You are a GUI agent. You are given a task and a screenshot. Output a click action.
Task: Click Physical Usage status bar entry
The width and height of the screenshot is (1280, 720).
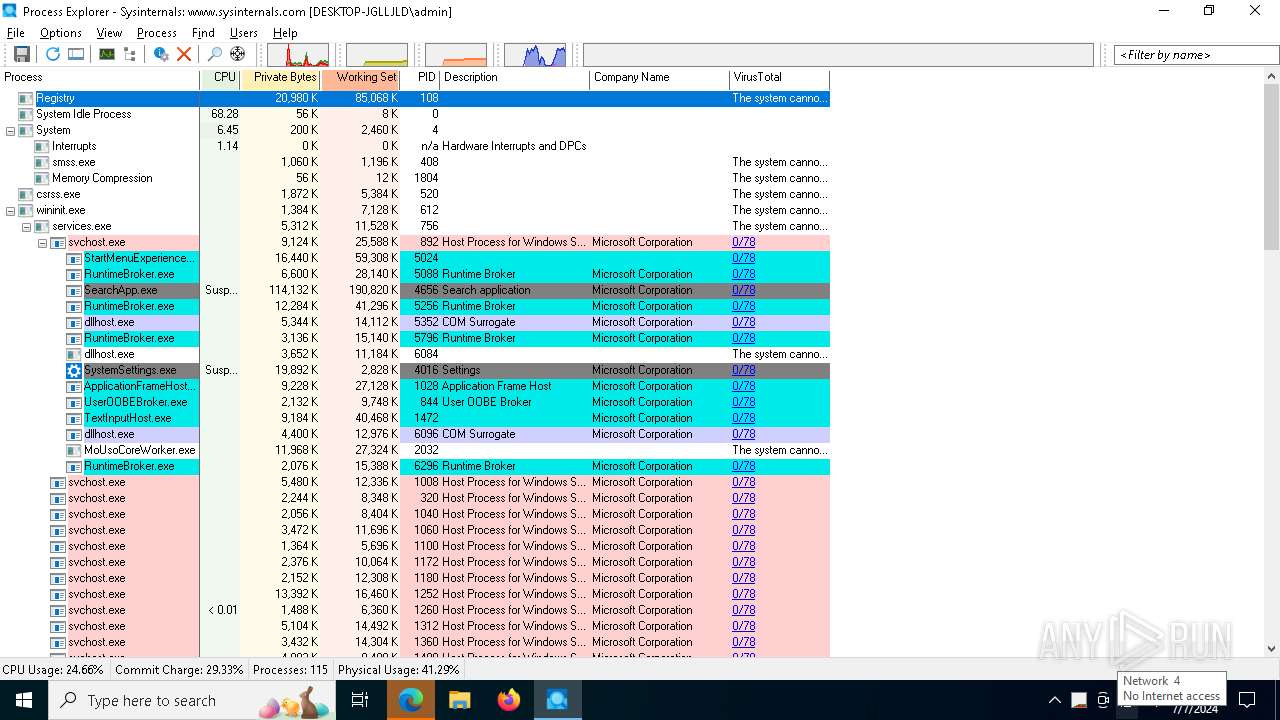[399, 670]
